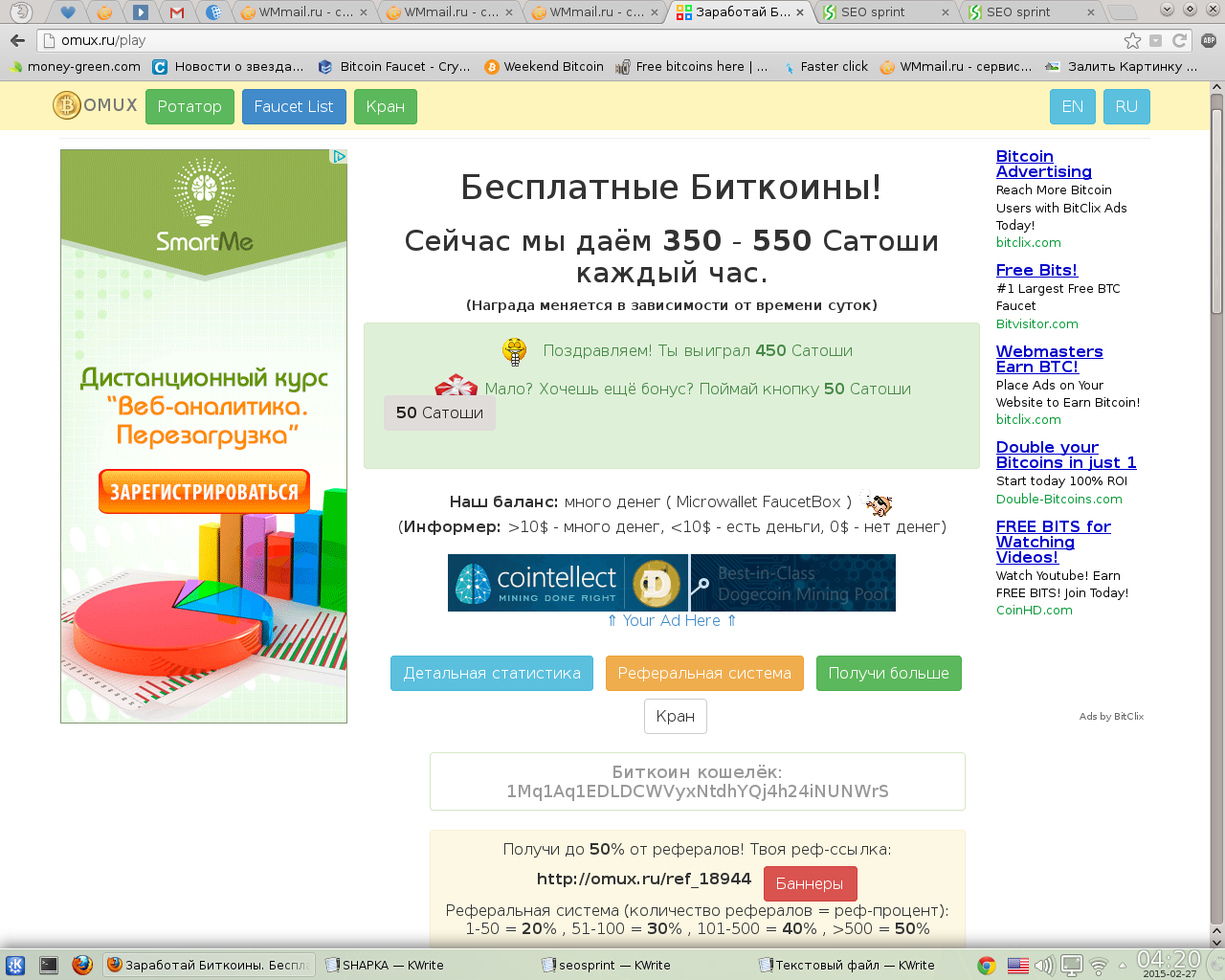Open the Faster click bookmark
This screenshot has width=1225, height=980.
[x=825, y=67]
